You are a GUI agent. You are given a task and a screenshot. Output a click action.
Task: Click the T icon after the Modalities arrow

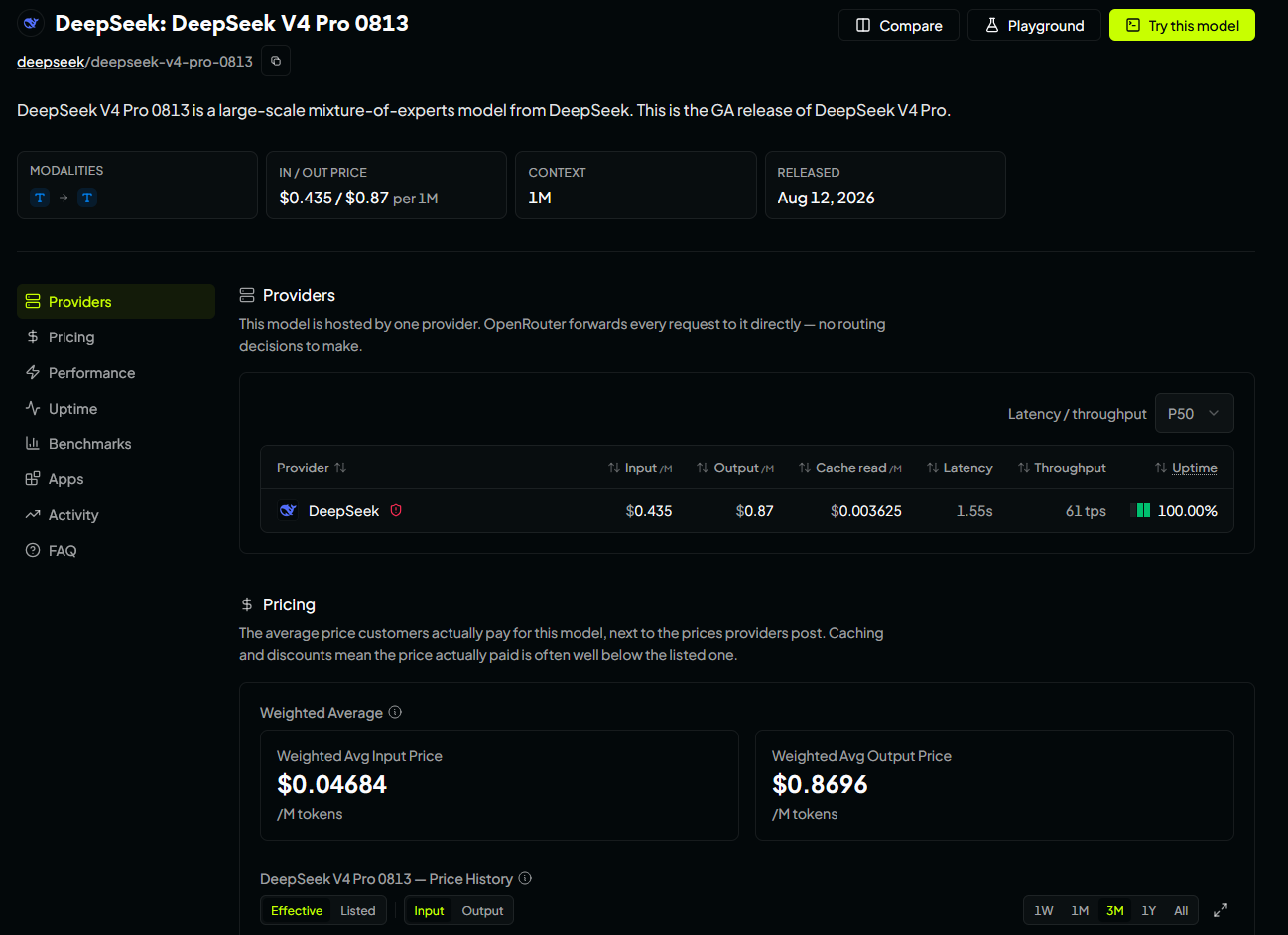pyautogui.click(x=87, y=198)
